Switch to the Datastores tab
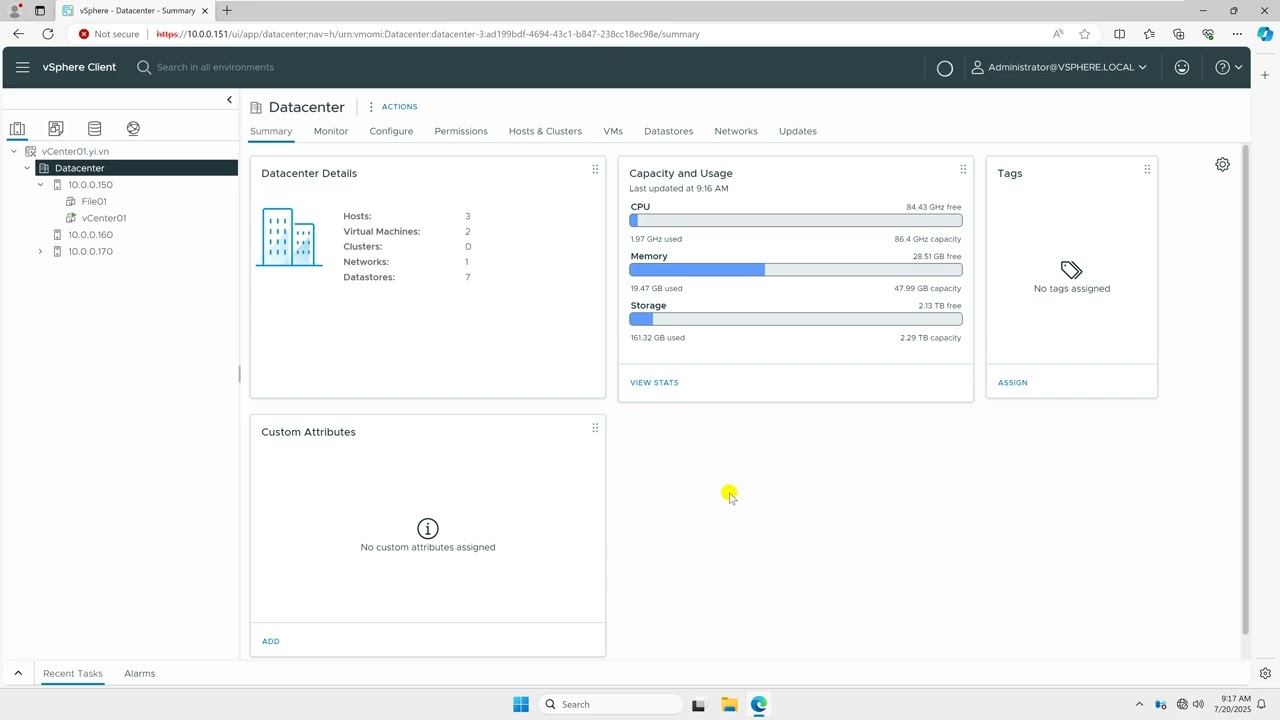 click(668, 131)
